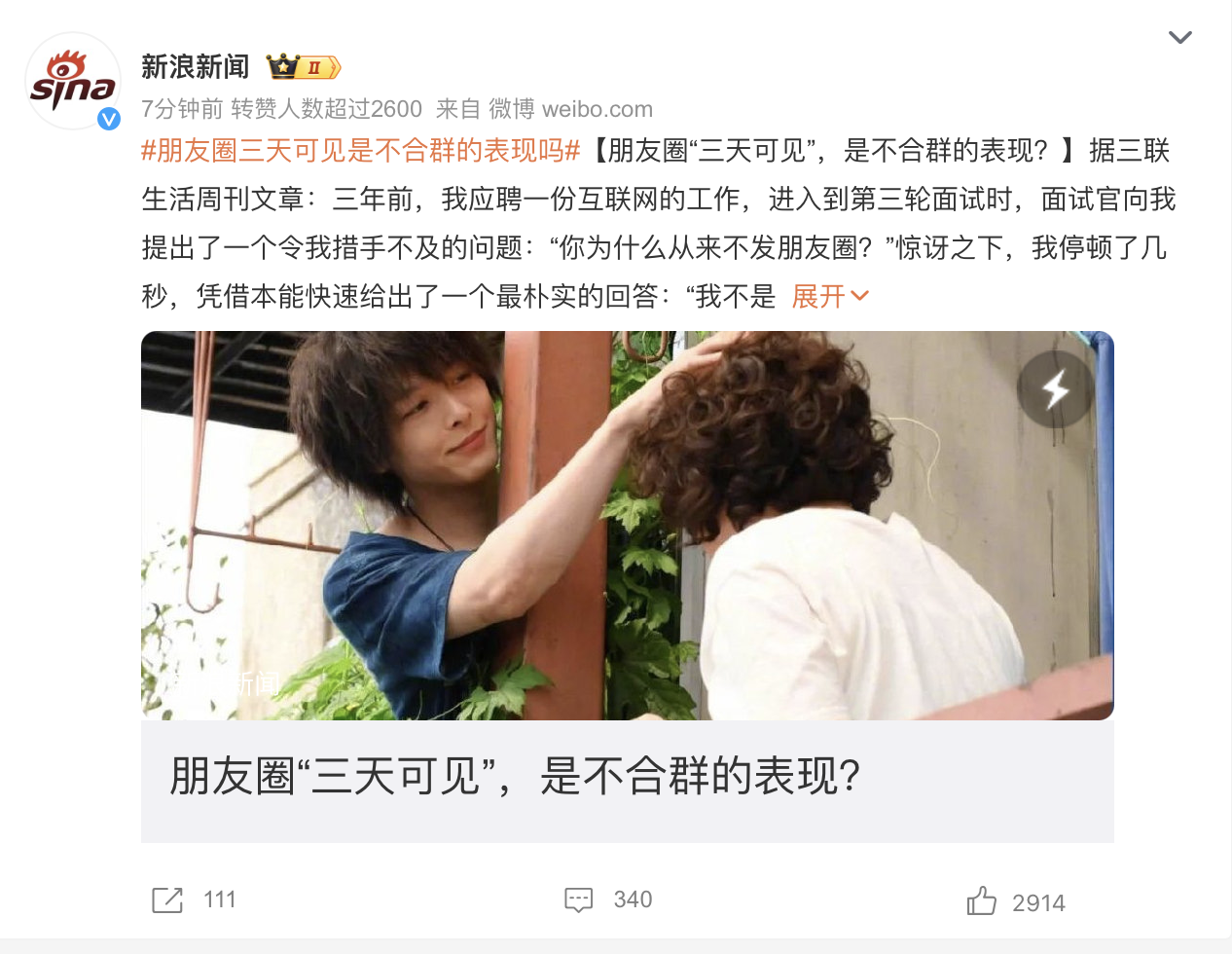The width and height of the screenshot is (1232, 954).
Task: Open post options chevron at top right
Action: click(x=1180, y=38)
